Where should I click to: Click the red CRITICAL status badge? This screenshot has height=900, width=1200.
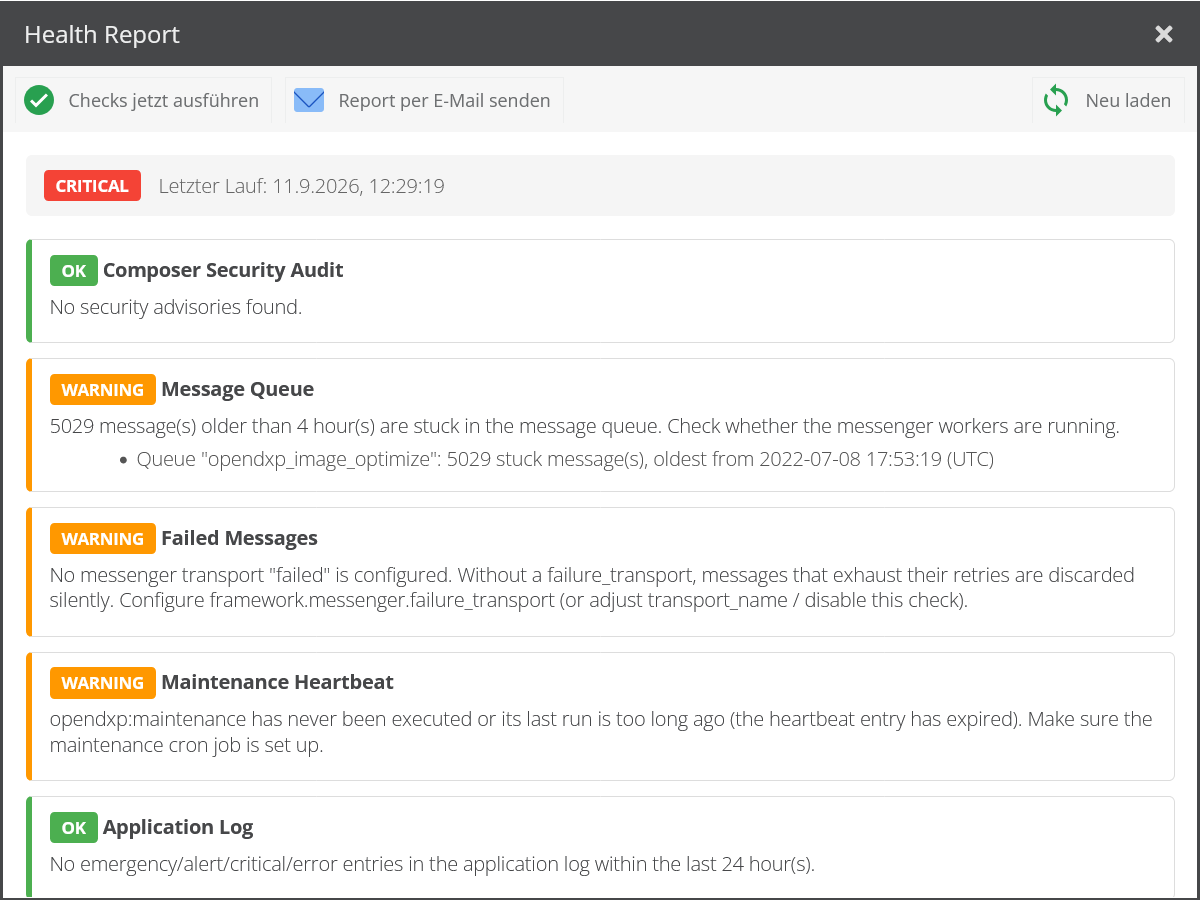tap(92, 186)
